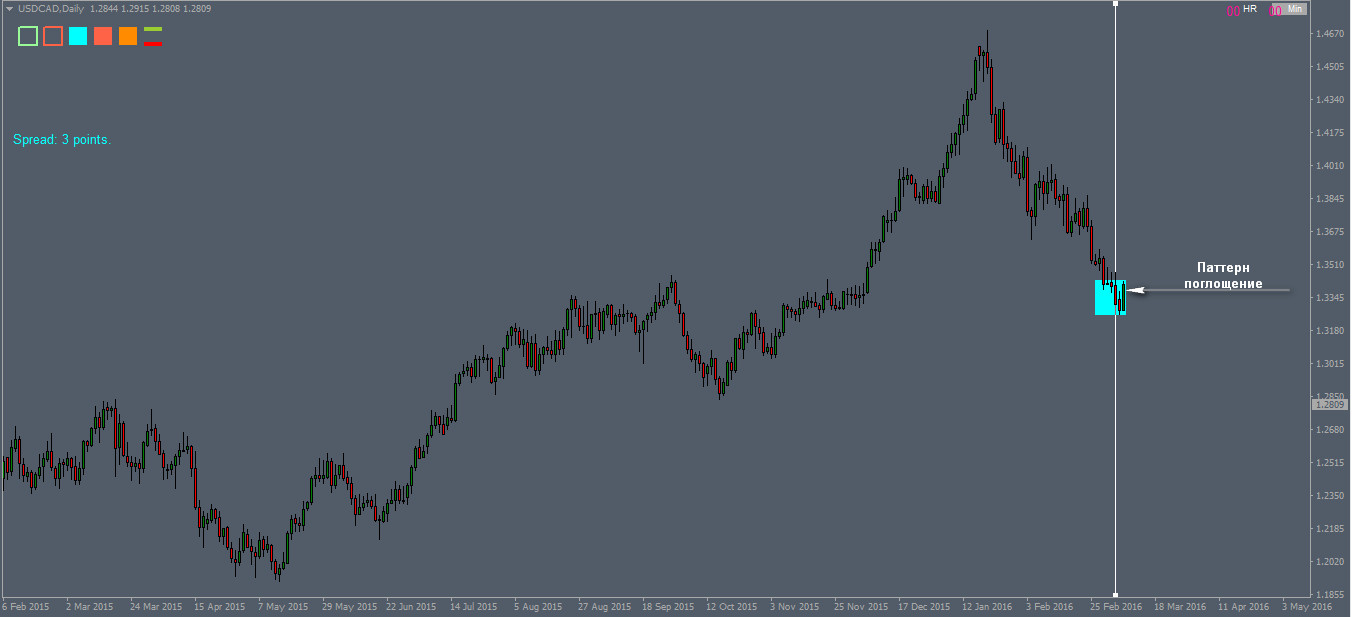Click the 1.4340 price axis level
Image resolution: width=1352 pixels, height=617 pixels.
click(1331, 100)
